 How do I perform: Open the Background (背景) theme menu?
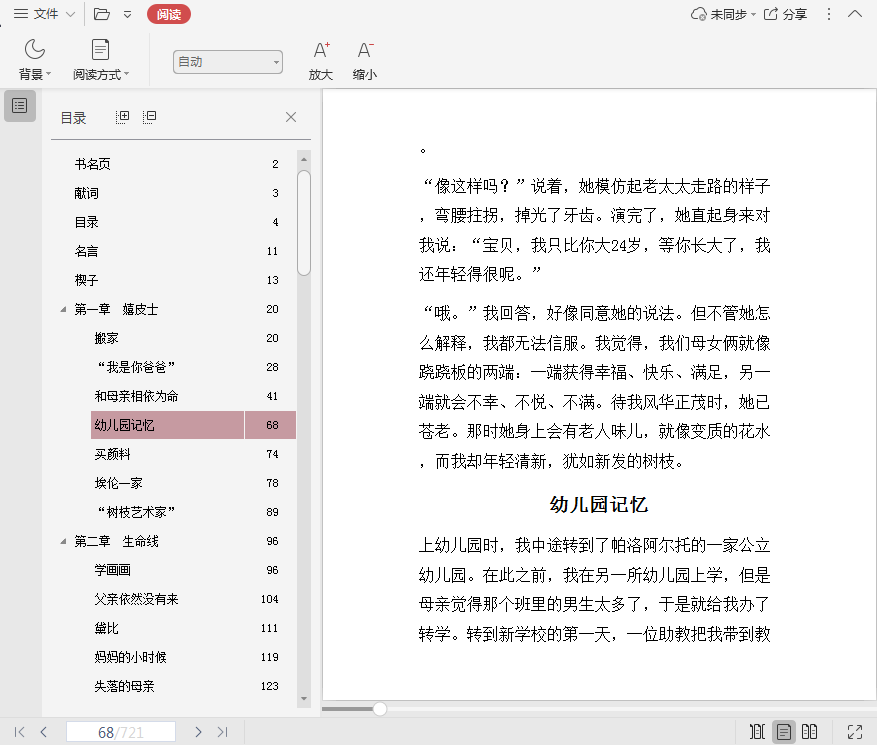(x=35, y=59)
